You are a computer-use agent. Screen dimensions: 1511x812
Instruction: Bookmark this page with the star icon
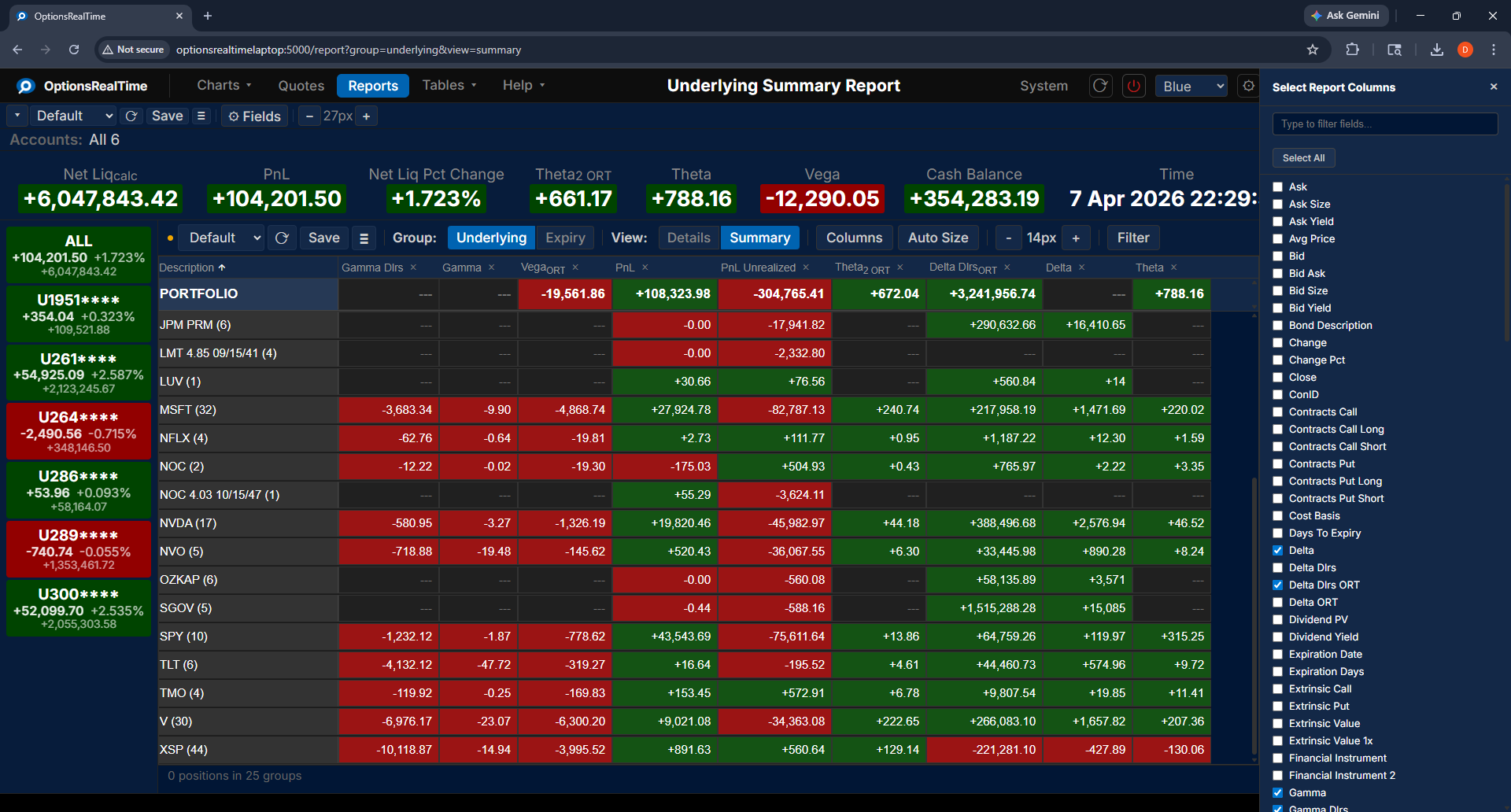coord(1313,50)
